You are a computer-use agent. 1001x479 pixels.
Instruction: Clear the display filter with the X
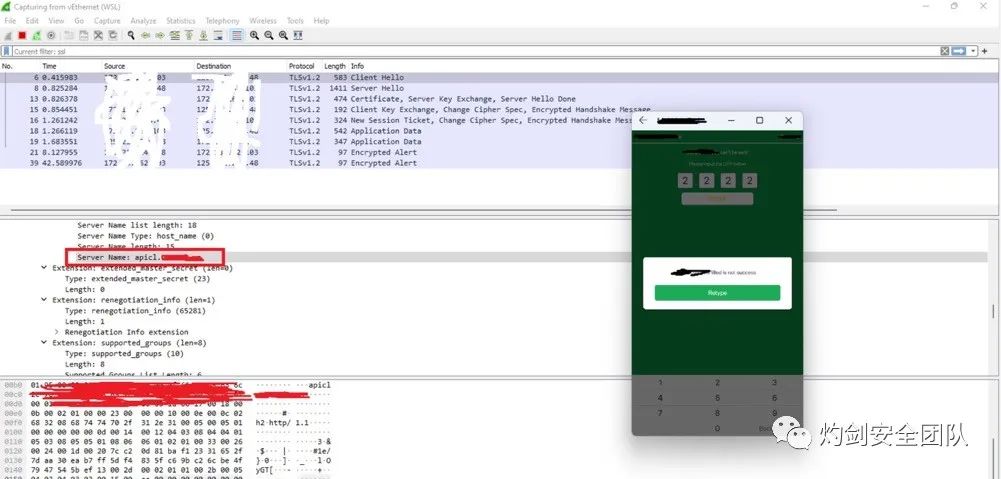coord(944,51)
